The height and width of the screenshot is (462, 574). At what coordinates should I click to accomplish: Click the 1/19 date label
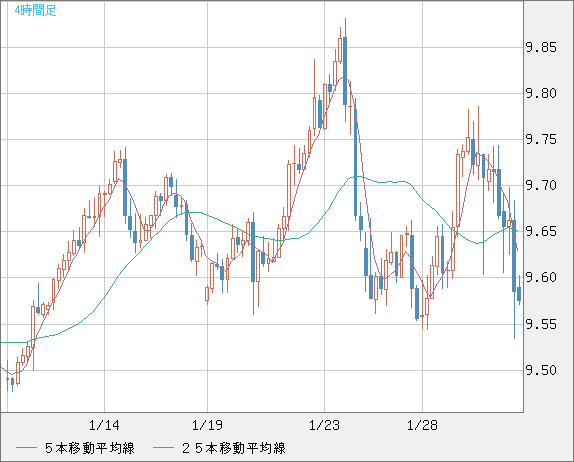click(207, 425)
